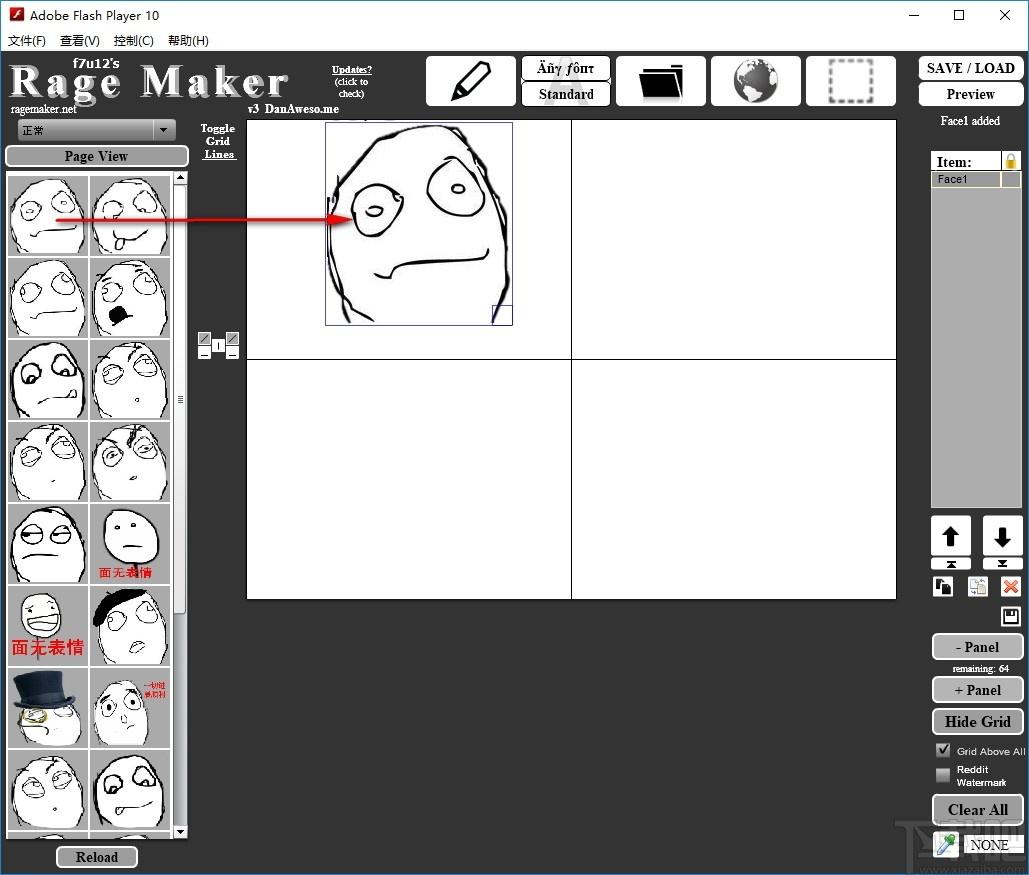Viewport: 1029px width, 875px height.
Task: Move selected item down one layer
Action: point(1002,536)
